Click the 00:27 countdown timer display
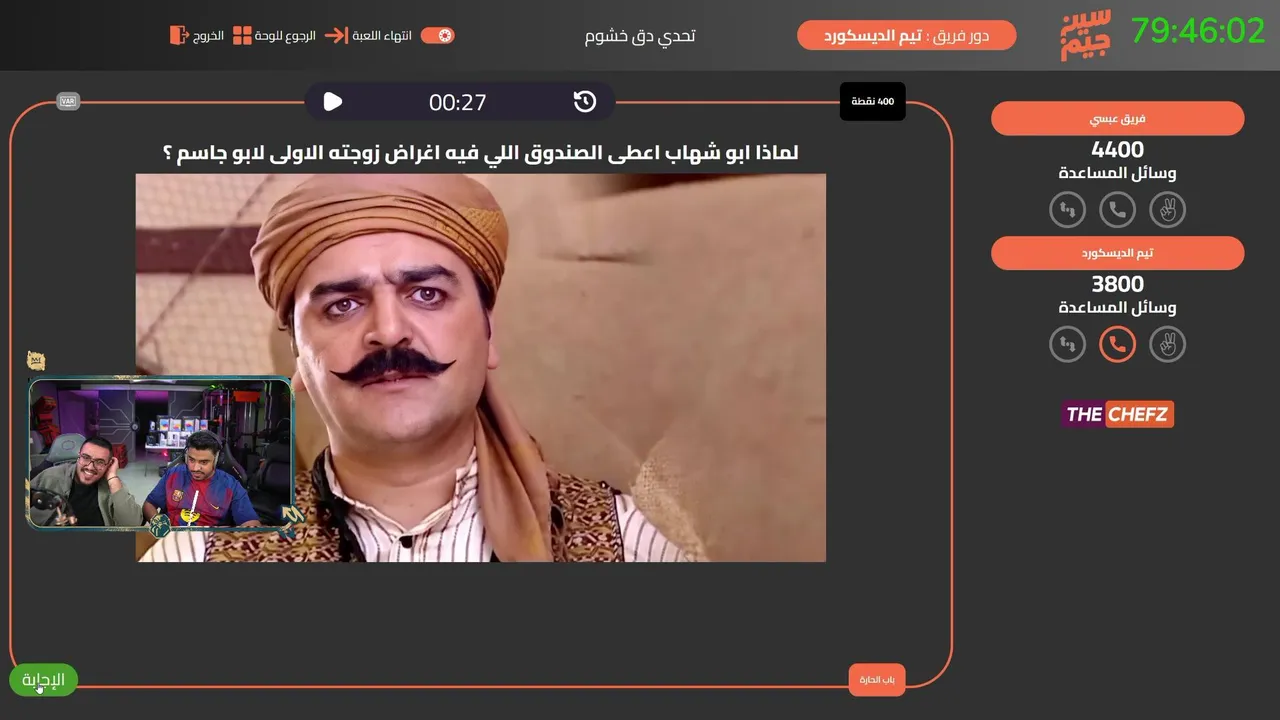1280x720 pixels. (x=458, y=102)
